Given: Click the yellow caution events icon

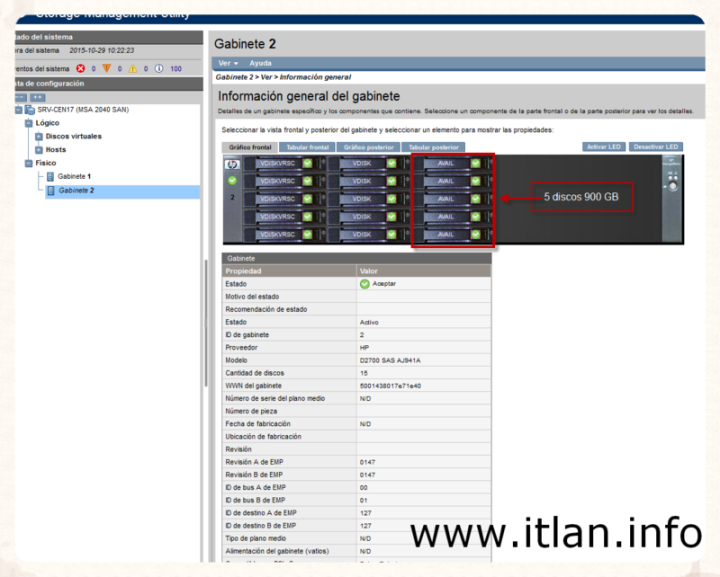Looking at the screenshot, I should pos(133,69).
